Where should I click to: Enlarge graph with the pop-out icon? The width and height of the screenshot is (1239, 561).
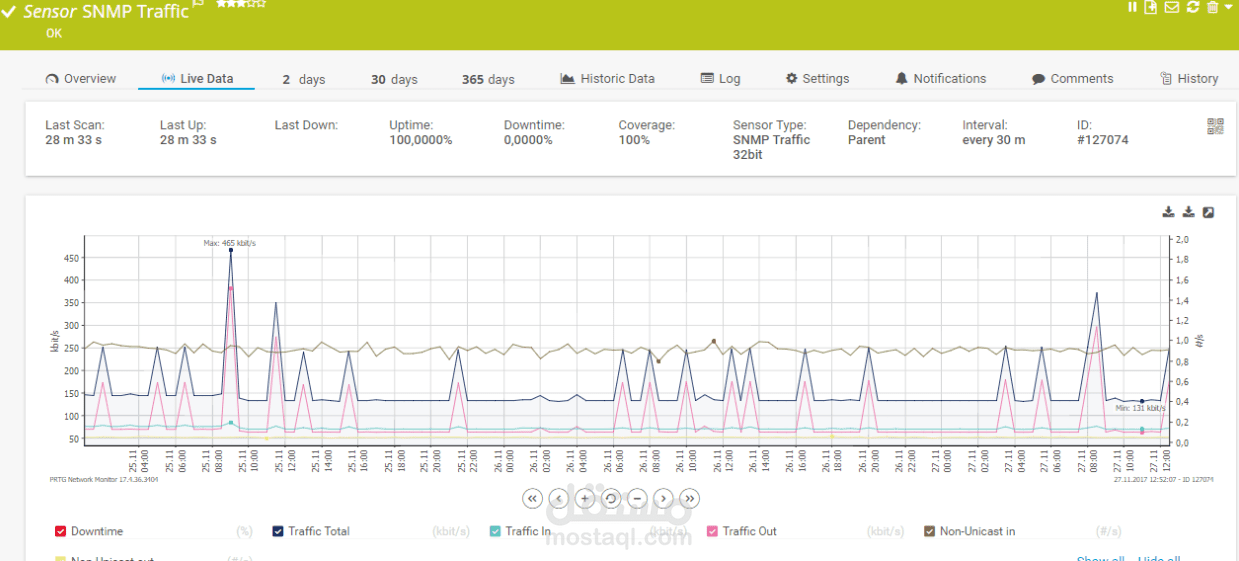[1208, 212]
